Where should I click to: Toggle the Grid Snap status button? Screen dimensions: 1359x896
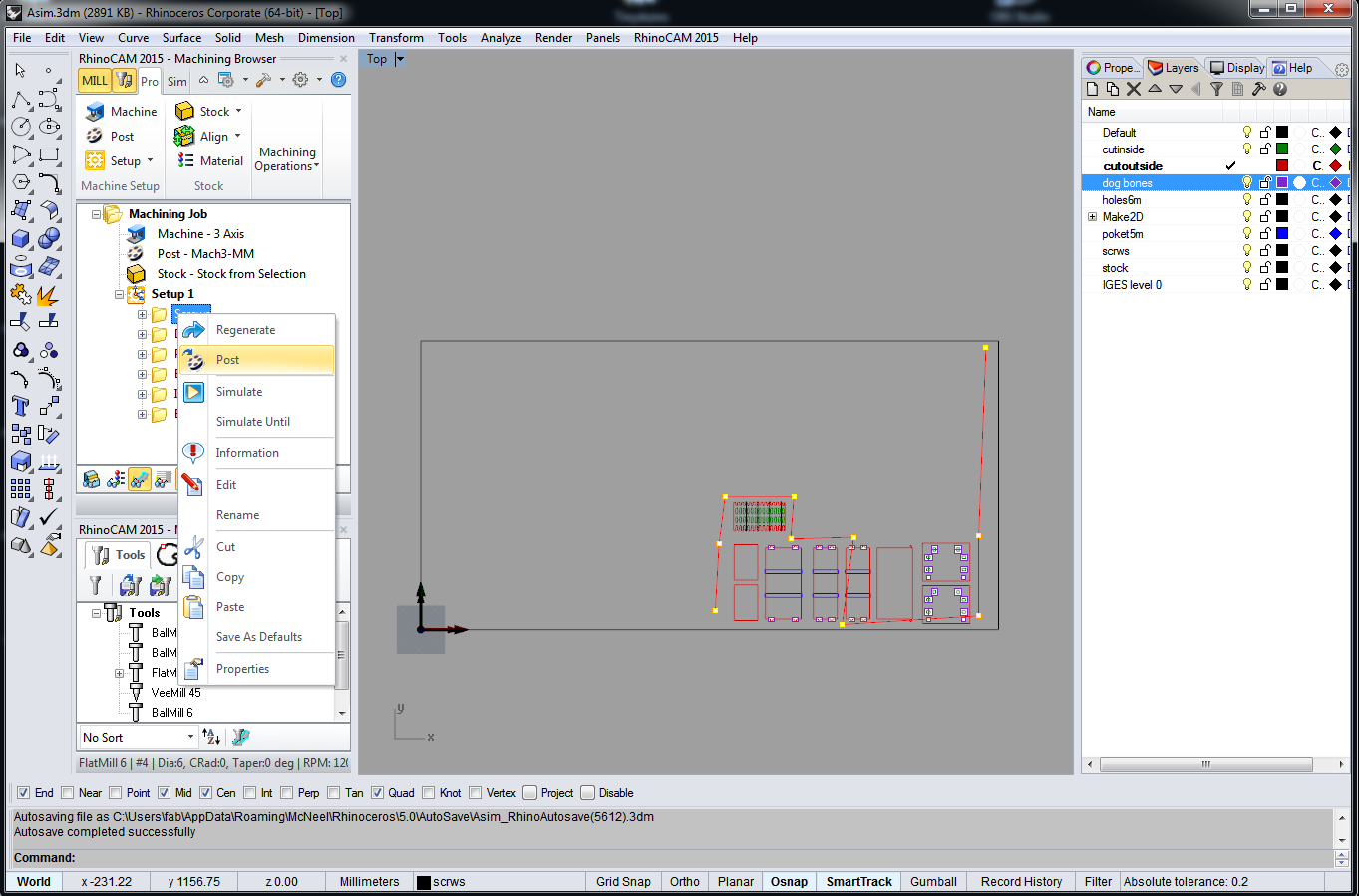pyautogui.click(x=623, y=882)
